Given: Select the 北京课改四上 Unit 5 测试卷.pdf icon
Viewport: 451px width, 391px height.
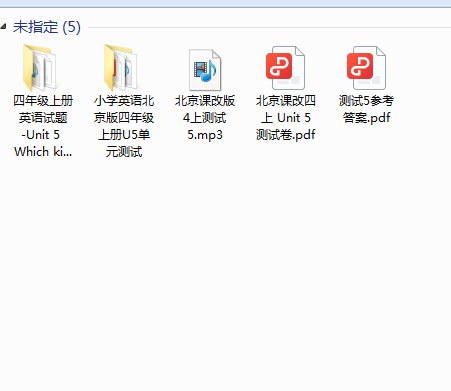Looking at the screenshot, I should [286, 68].
